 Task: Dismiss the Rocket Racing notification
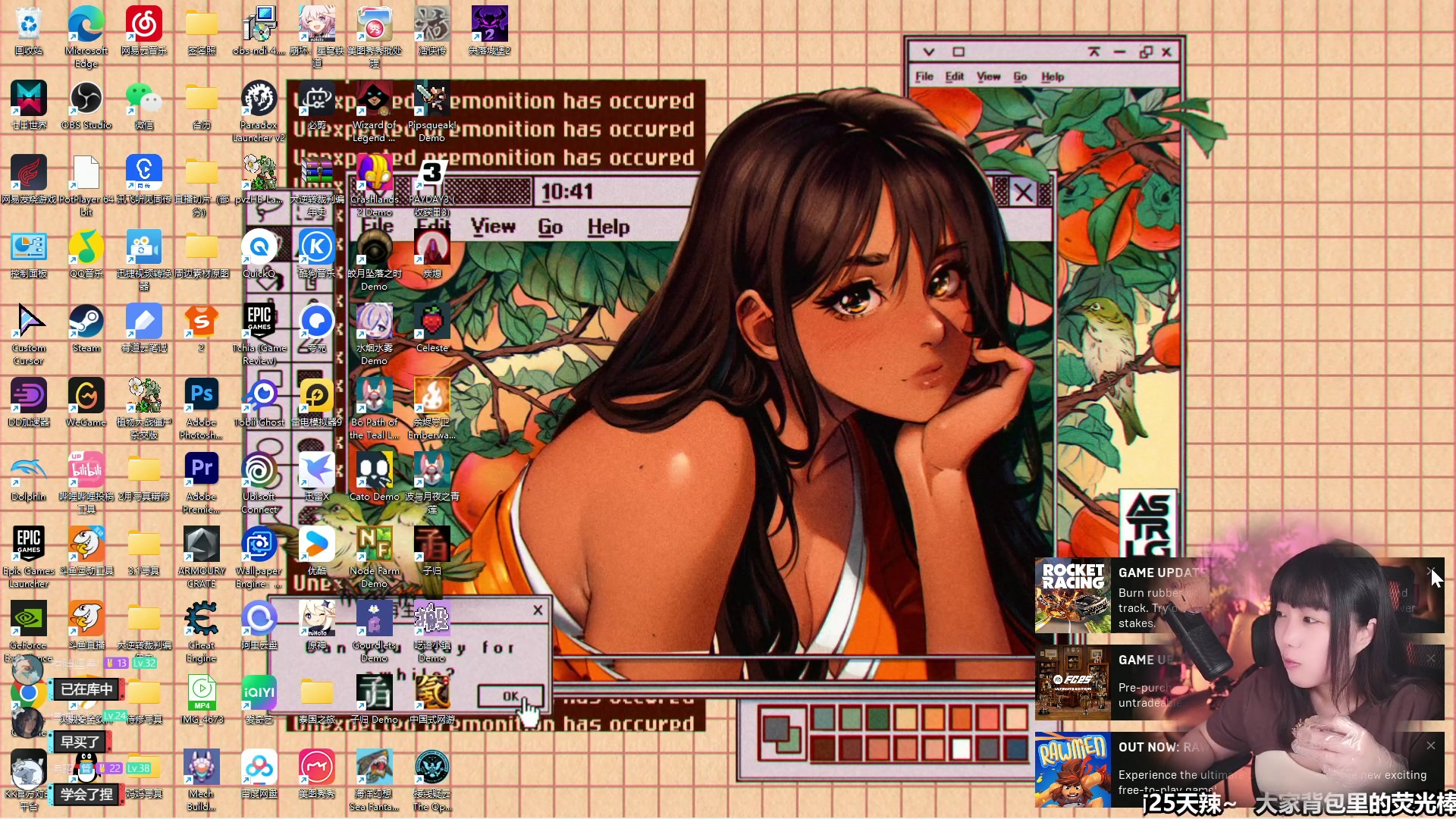click(x=1430, y=571)
